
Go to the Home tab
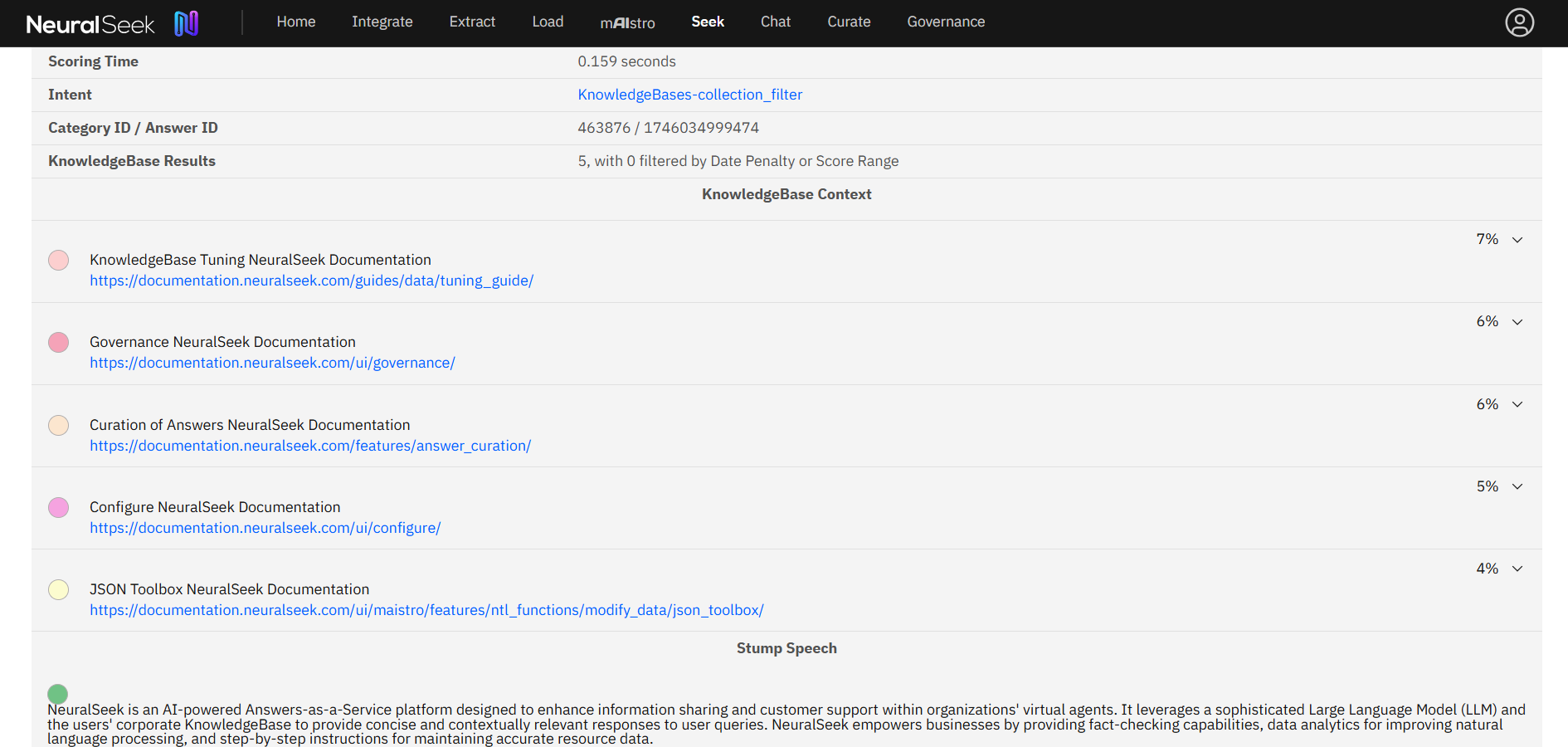coord(296,22)
